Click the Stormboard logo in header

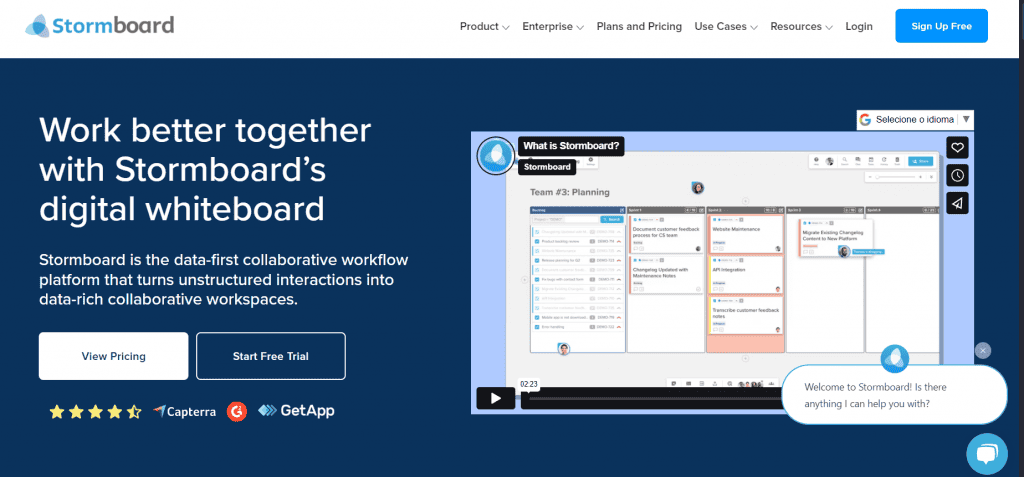tap(100, 25)
